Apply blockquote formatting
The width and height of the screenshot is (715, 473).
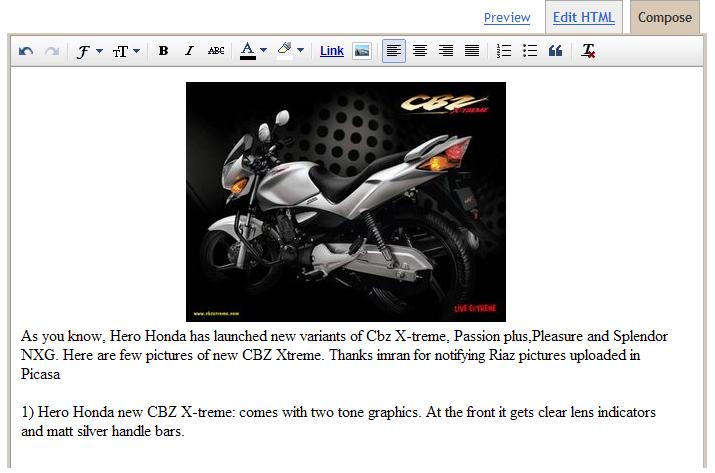click(x=555, y=51)
